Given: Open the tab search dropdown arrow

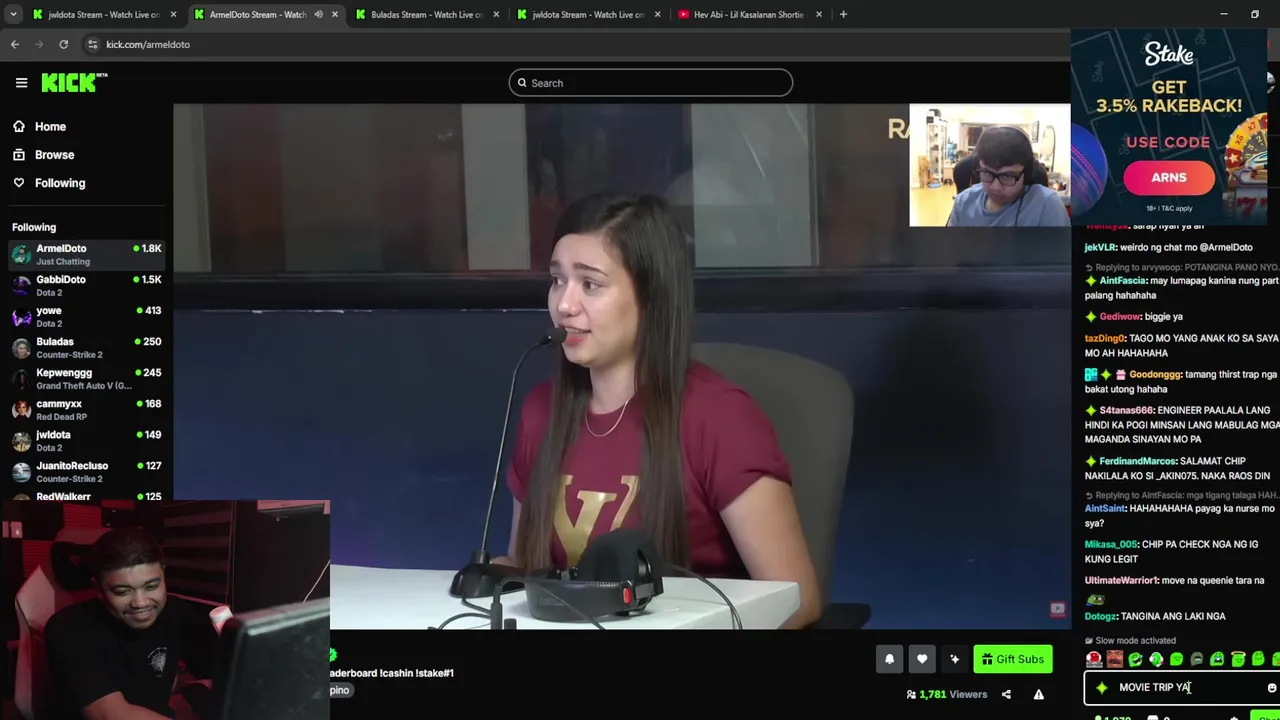Looking at the screenshot, I should [15, 14].
